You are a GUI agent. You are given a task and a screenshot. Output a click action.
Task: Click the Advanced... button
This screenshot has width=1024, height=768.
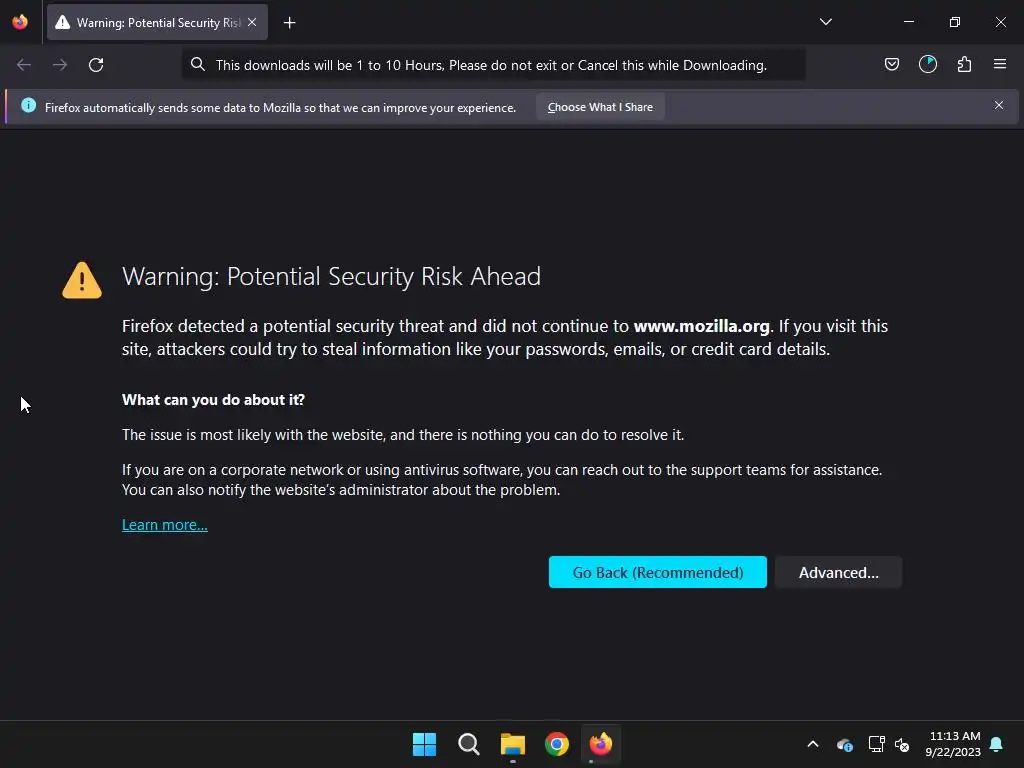tap(839, 572)
